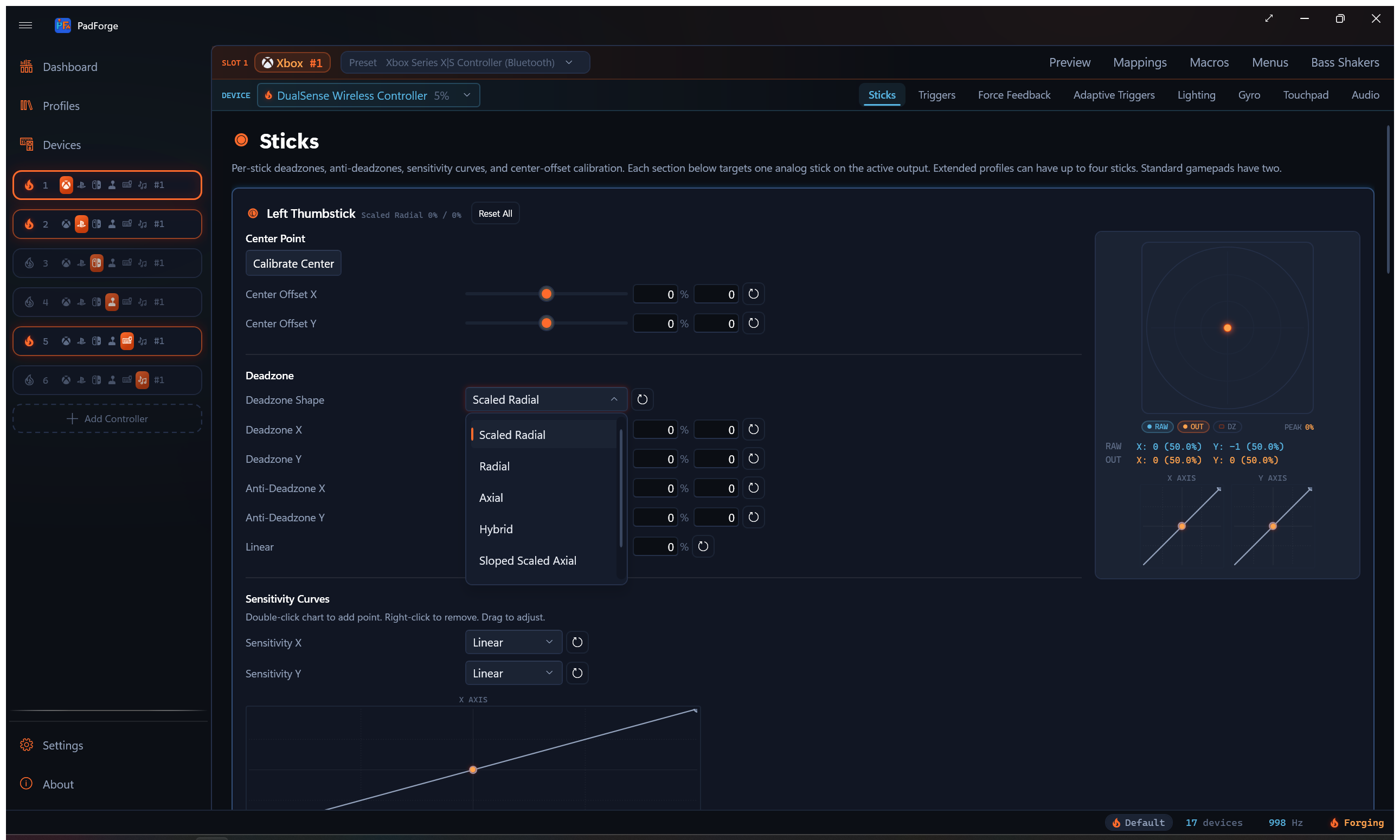Image resolution: width=1400 pixels, height=840 pixels.
Task: Choose the joystick type for slot 3
Action: coord(112,263)
